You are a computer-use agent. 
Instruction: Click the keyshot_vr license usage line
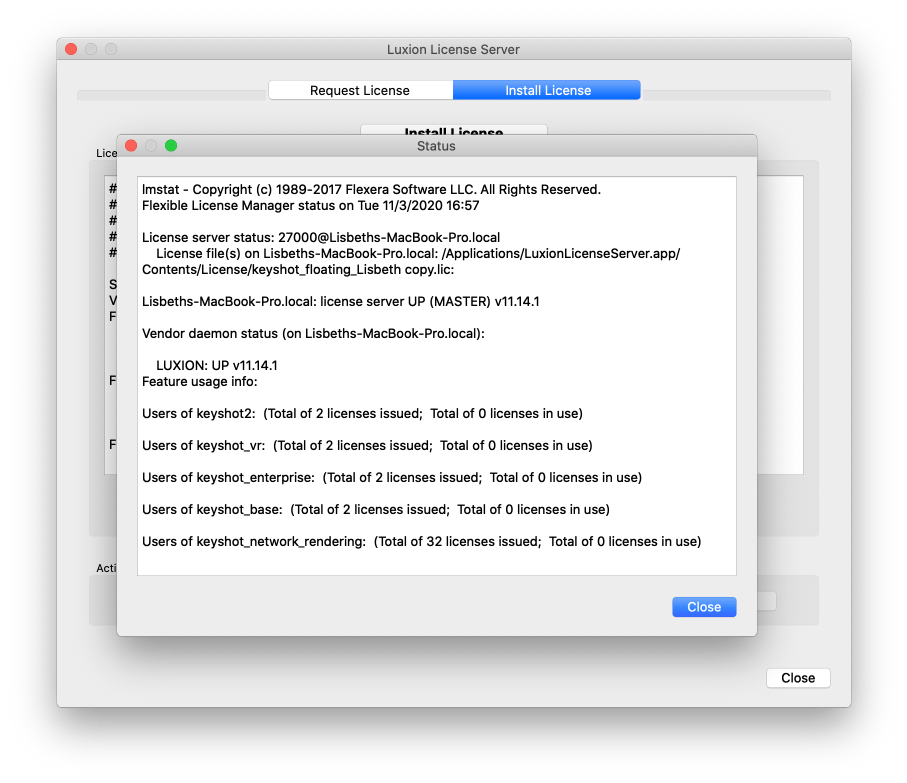368,445
